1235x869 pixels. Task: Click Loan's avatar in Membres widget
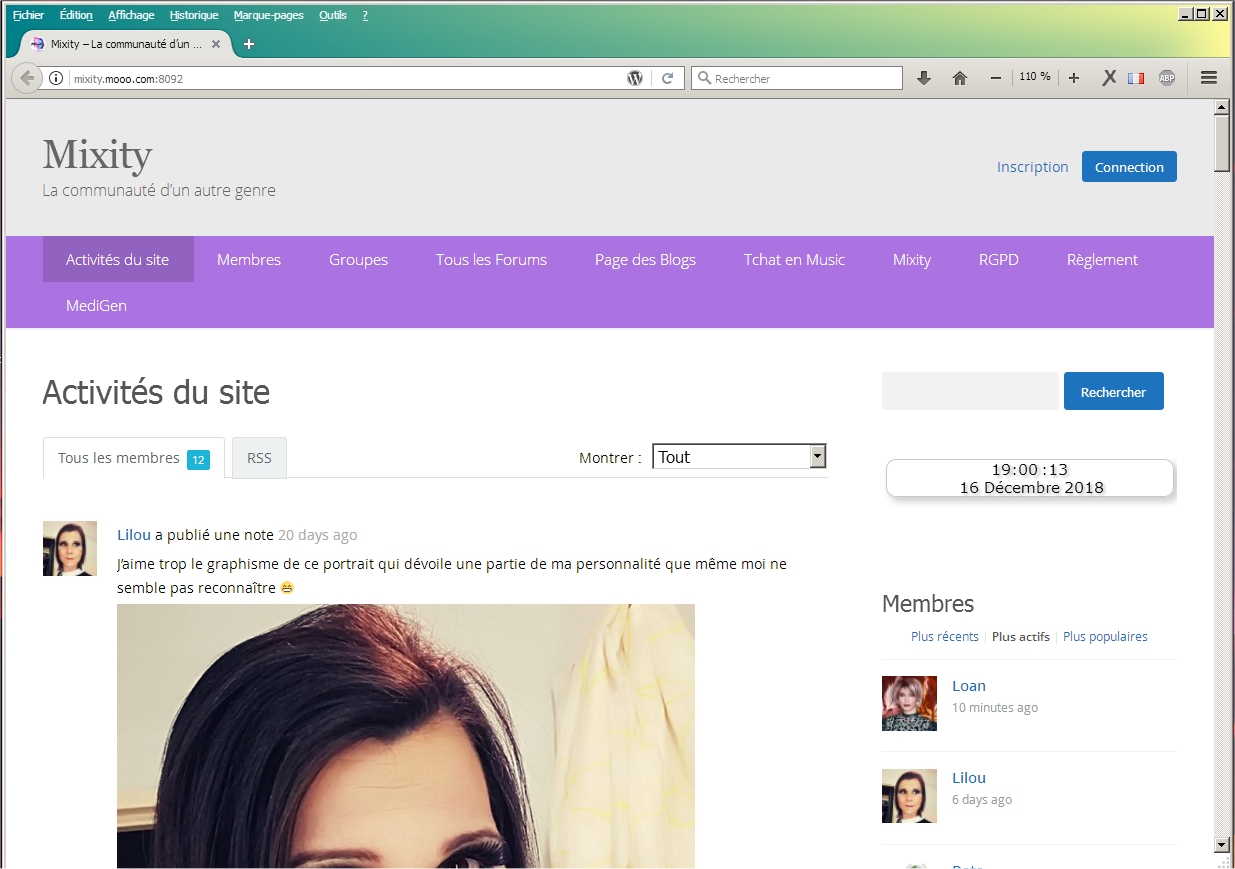tap(909, 703)
